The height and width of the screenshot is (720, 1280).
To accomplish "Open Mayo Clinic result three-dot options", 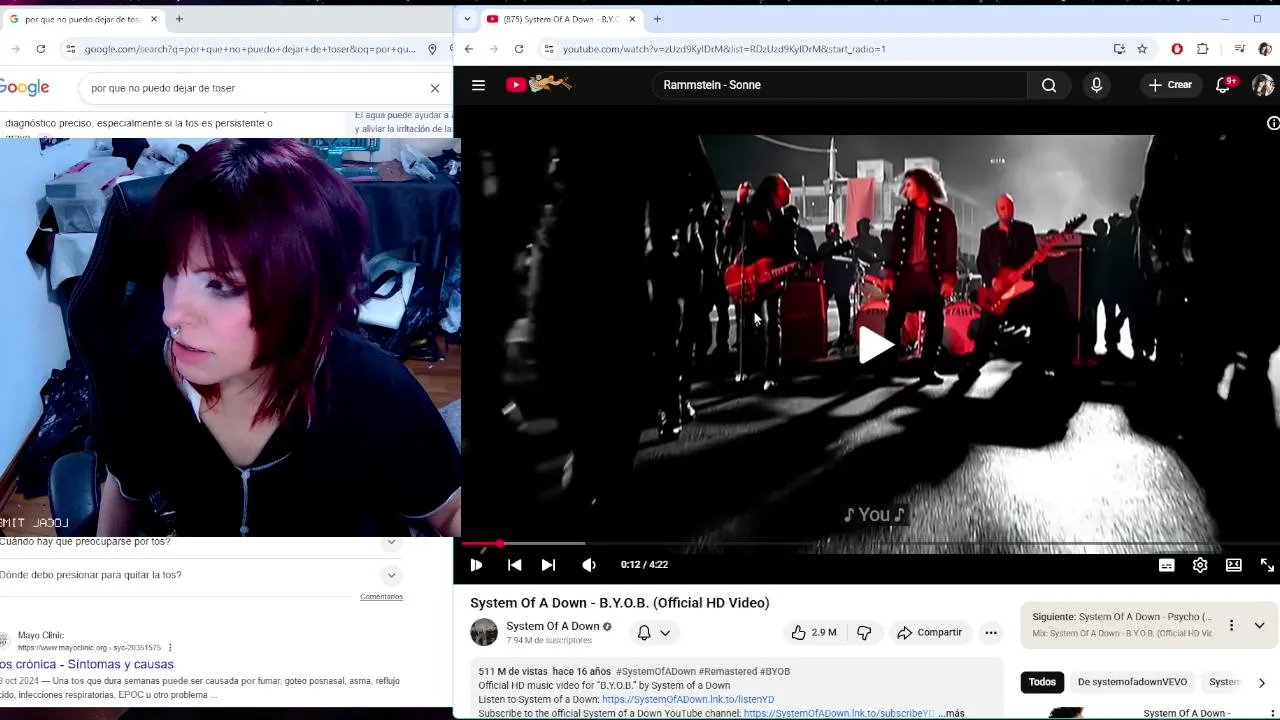I will point(170,648).
